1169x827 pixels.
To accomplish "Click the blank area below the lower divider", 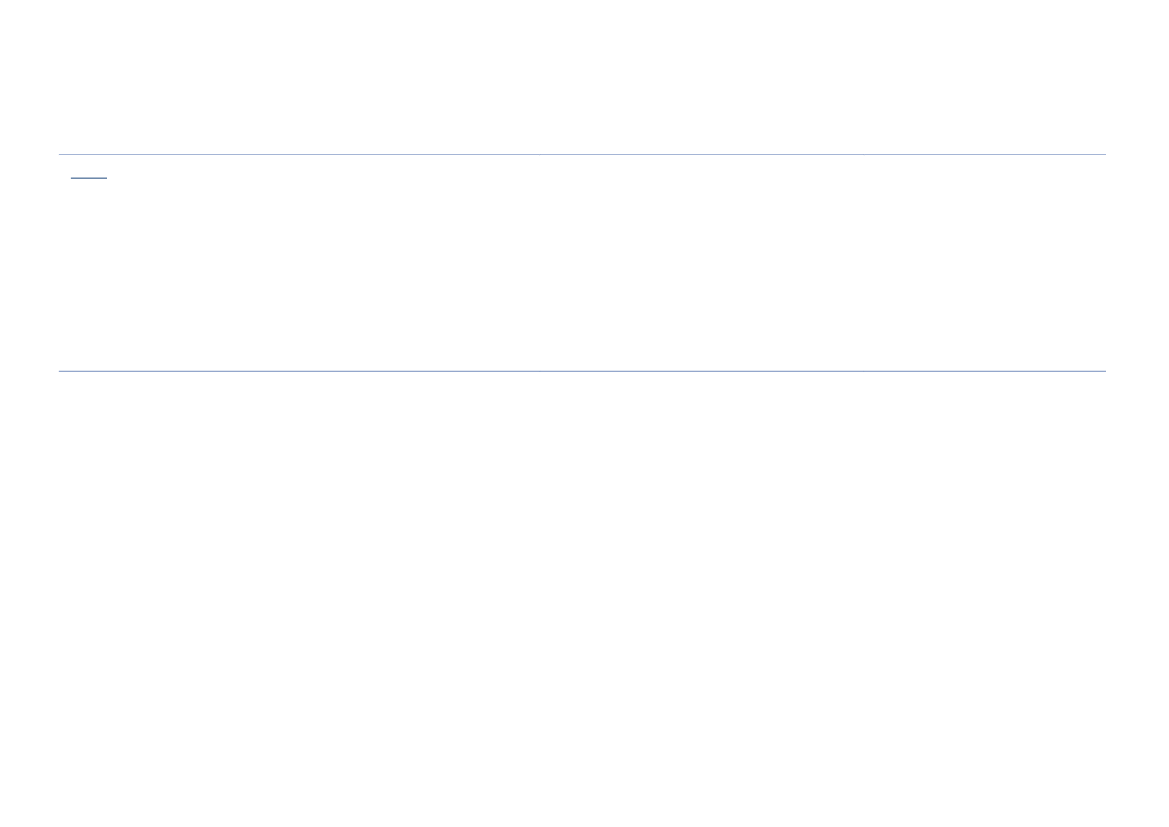I will (582, 599).
